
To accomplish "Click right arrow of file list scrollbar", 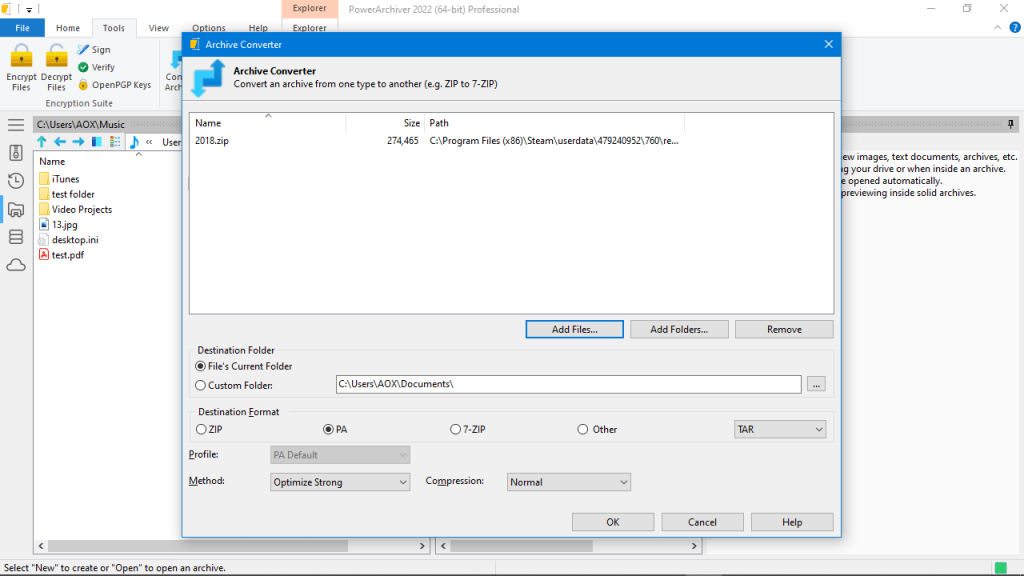I will [422, 546].
